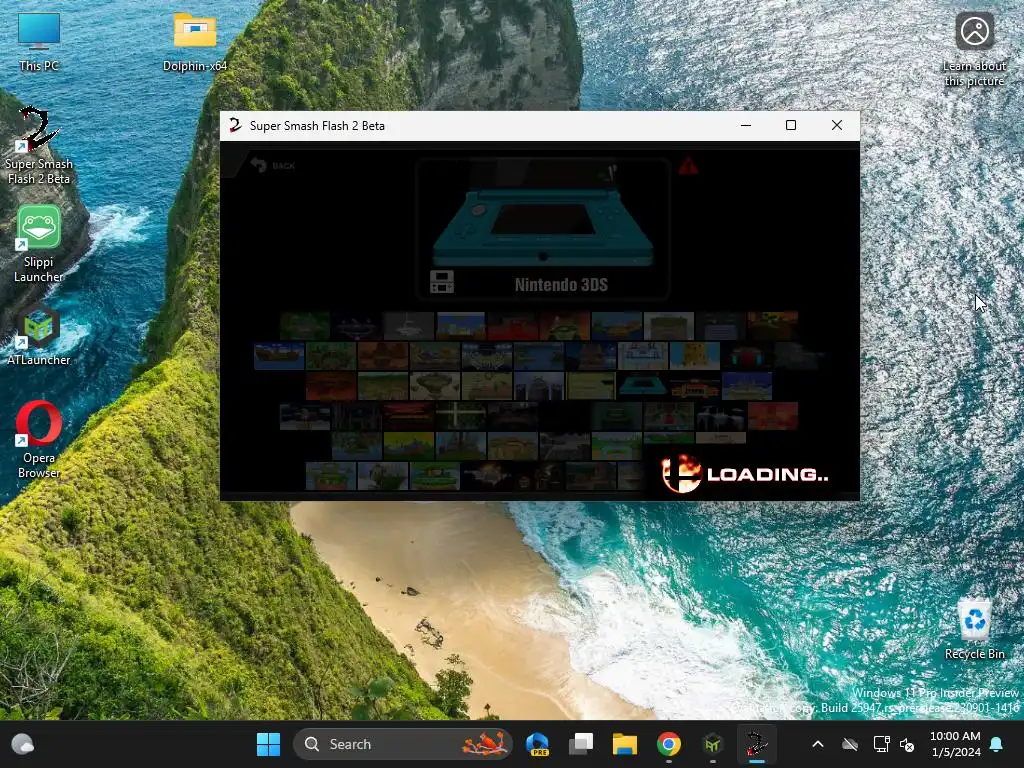This screenshot has width=1024, height=768.
Task: Click the "Nintendo 3DS" stage name text
Action: [561, 285]
